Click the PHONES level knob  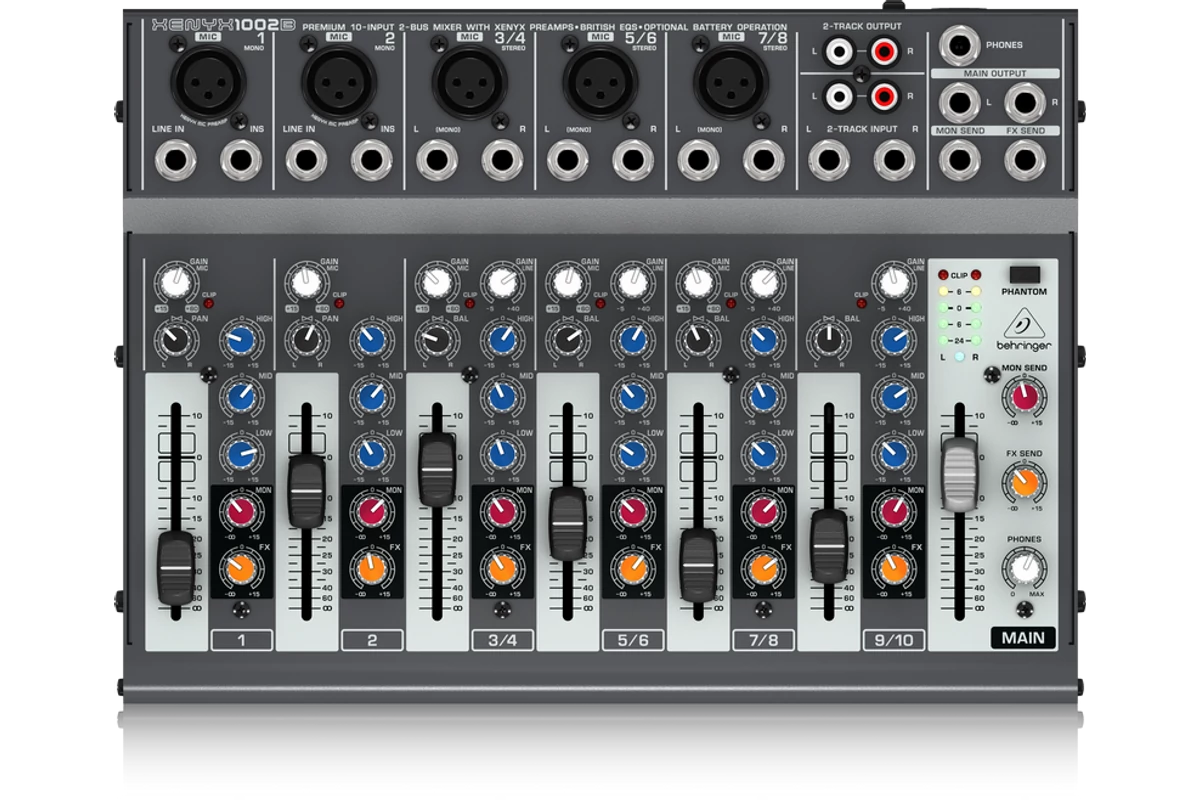tap(1024, 568)
